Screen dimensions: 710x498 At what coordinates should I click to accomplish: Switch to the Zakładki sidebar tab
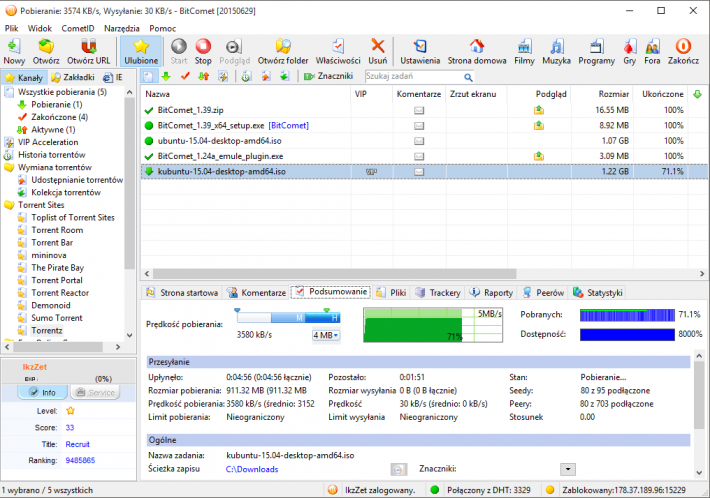tap(73, 77)
